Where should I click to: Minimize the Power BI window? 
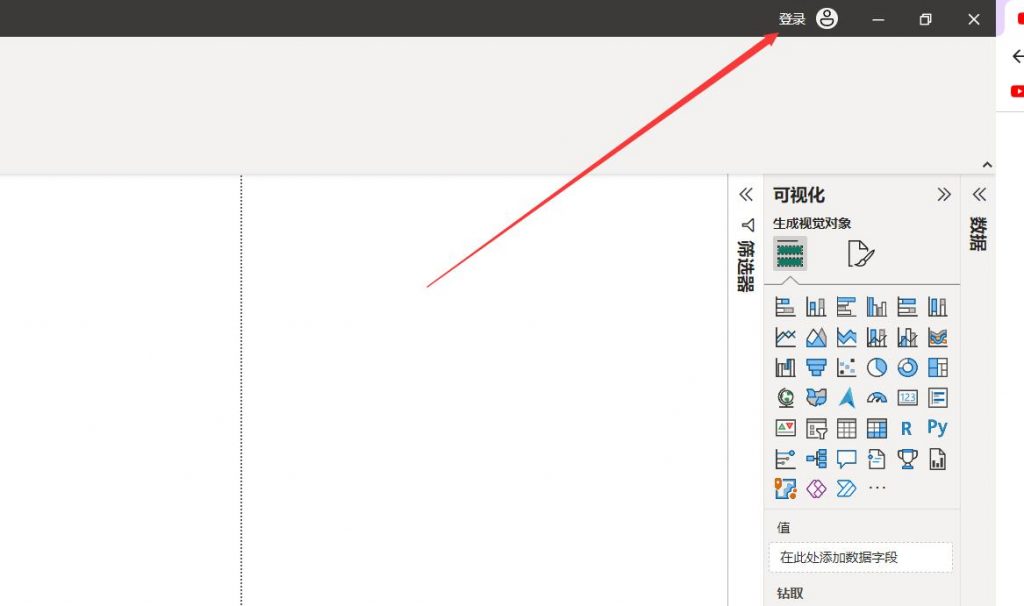click(878, 20)
